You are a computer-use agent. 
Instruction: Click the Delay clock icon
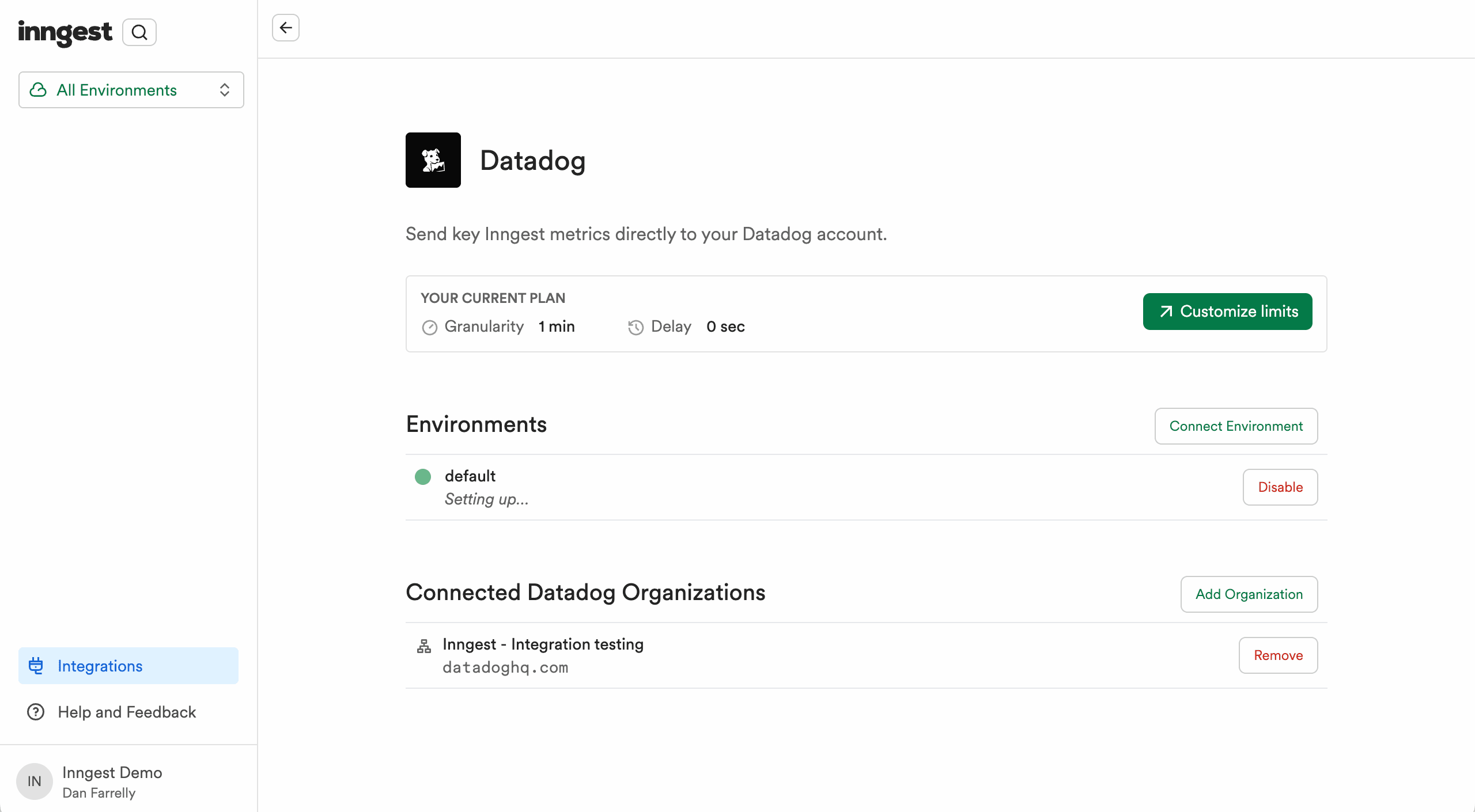pos(635,327)
